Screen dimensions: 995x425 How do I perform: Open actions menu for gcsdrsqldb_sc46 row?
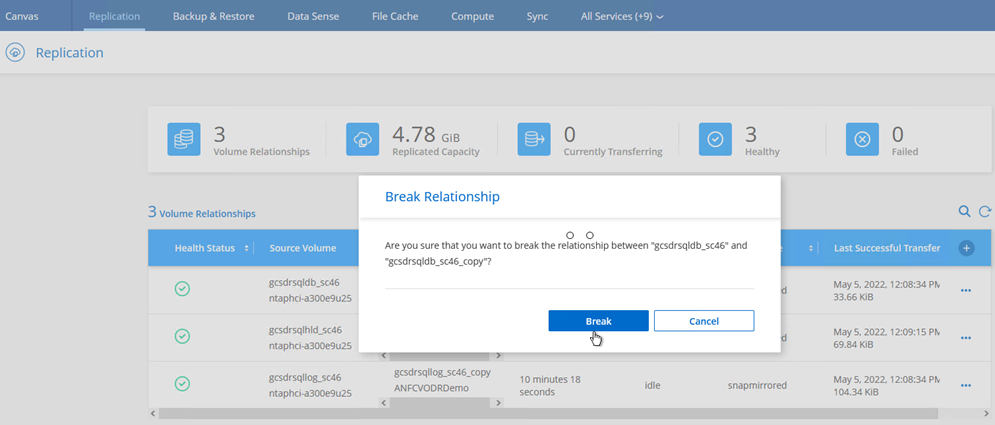(966, 290)
